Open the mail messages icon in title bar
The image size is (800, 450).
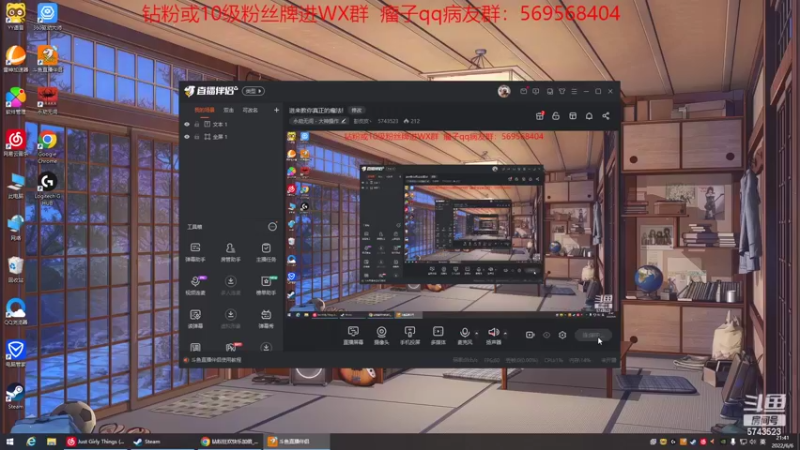click(x=523, y=91)
